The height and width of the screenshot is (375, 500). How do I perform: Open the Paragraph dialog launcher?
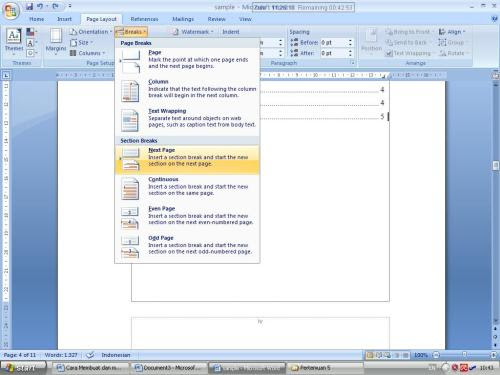point(352,63)
